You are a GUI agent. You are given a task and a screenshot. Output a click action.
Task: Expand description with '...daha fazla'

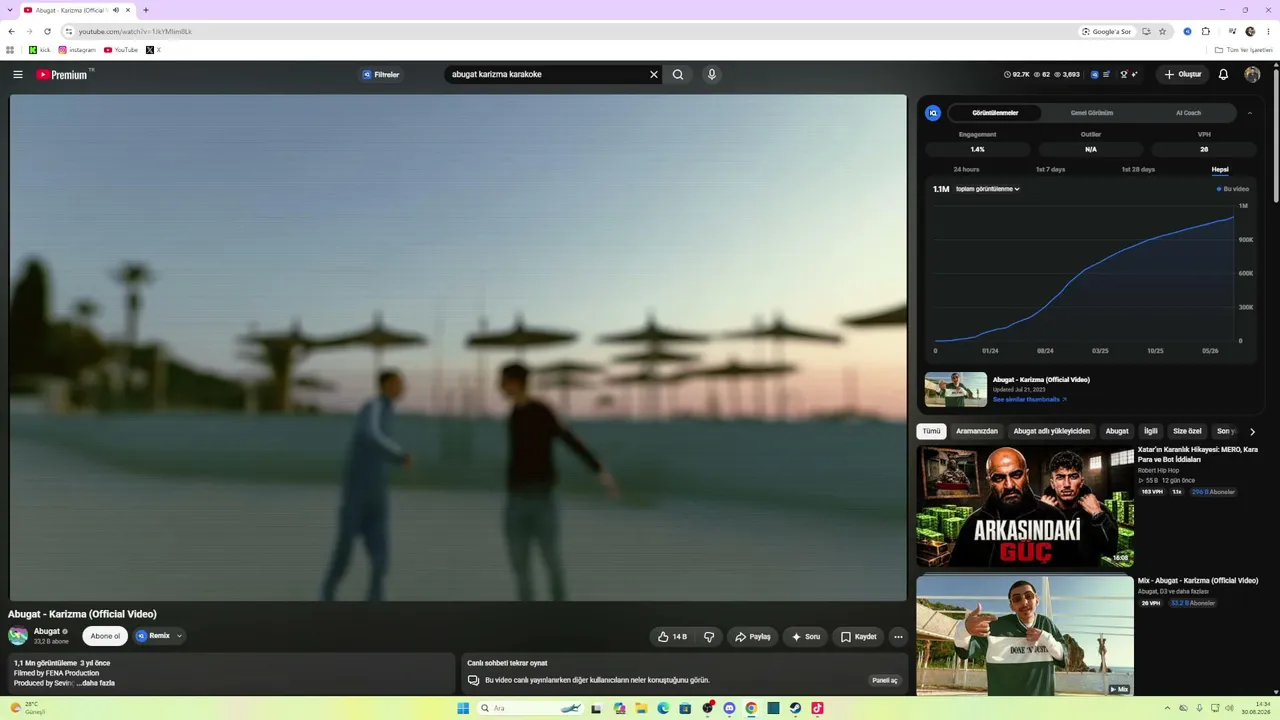pos(97,683)
